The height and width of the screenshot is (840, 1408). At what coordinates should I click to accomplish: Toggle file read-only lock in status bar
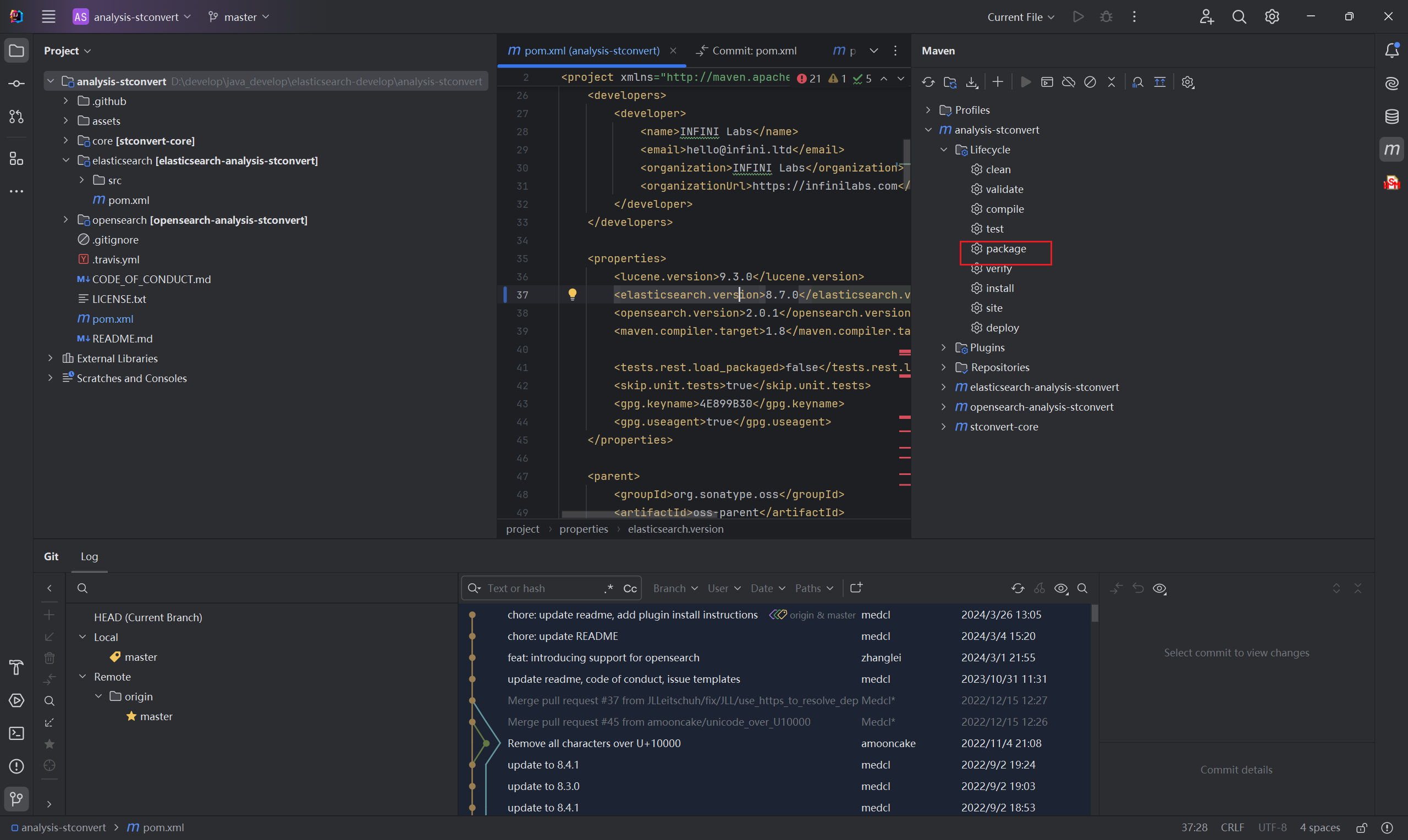[x=1362, y=827]
